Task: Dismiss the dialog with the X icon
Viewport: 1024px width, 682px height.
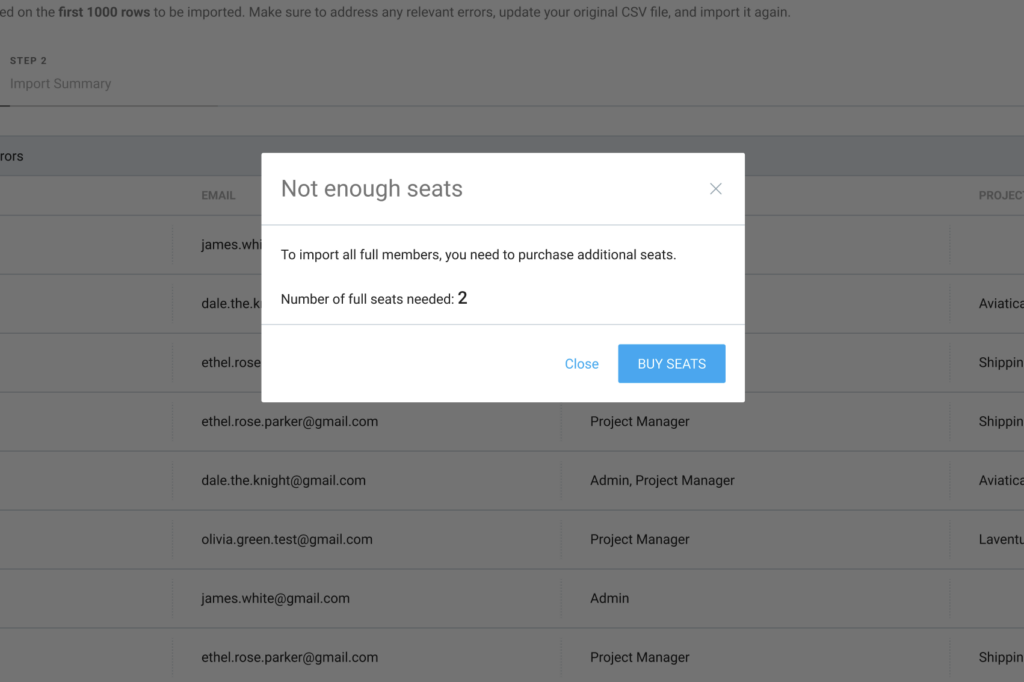Action: tap(715, 189)
